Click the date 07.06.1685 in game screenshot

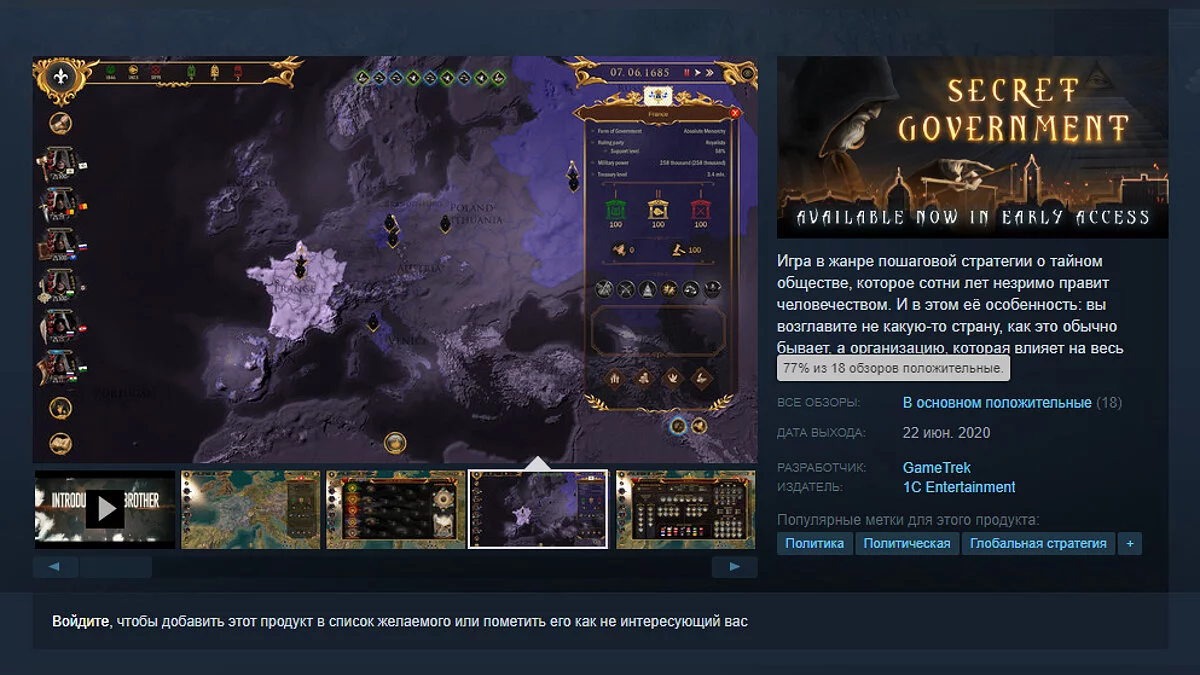pos(641,72)
